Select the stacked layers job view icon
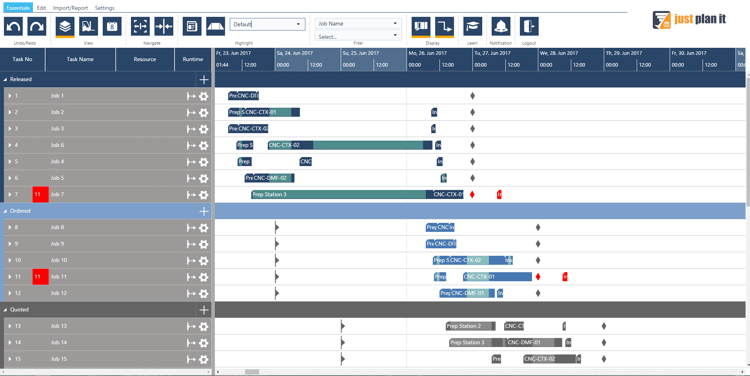 pyautogui.click(x=65, y=26)
